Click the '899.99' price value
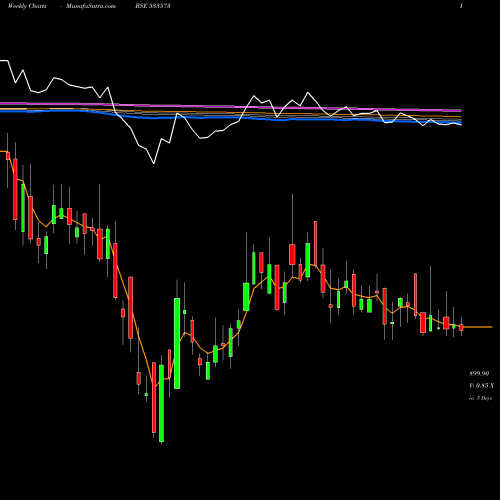Screen dimensions: 500x500 479,374
